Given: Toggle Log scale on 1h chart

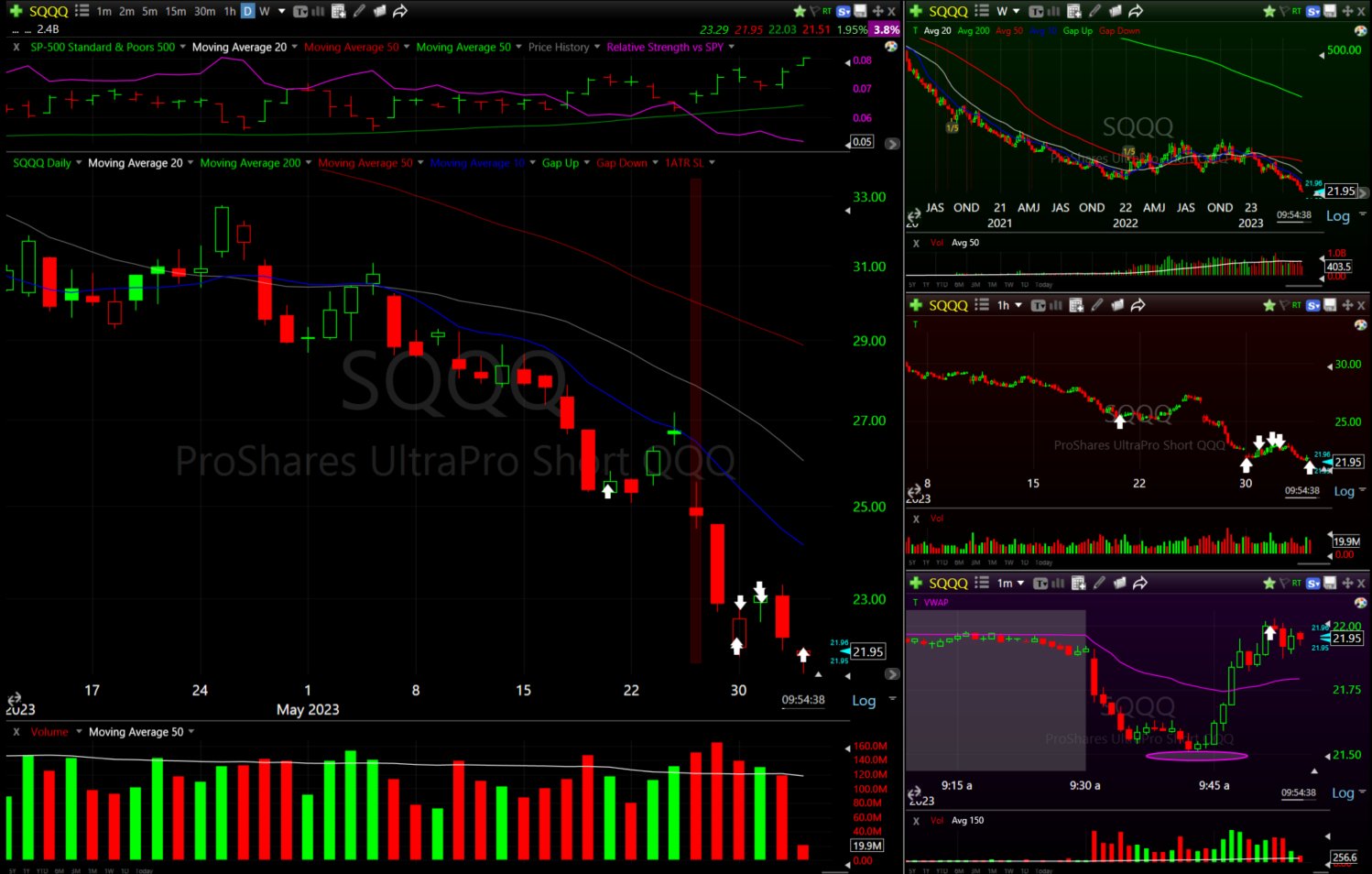Looking at the screenshot, I should coord(1344,491).
